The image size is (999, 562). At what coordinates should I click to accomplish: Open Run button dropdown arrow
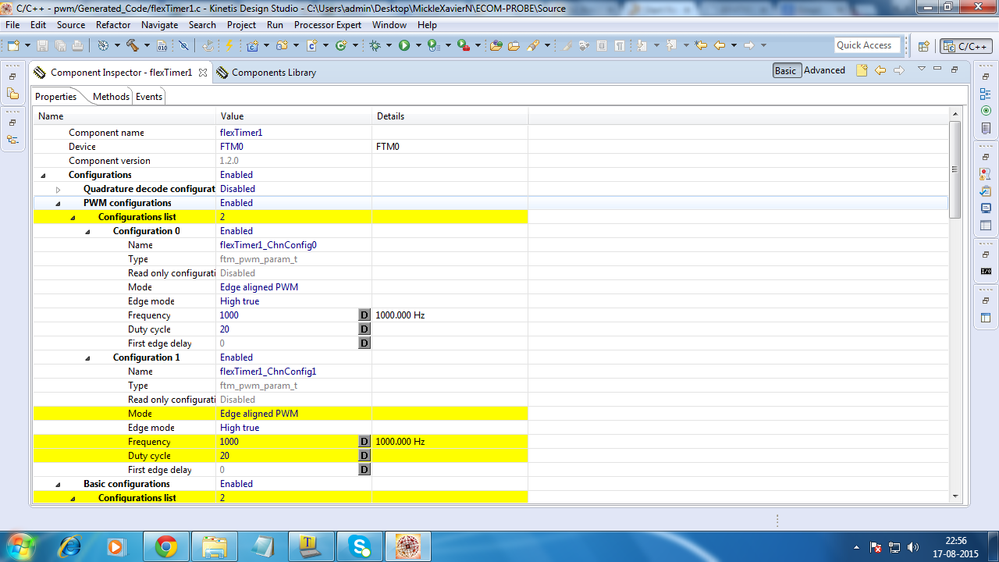coord(418,45)
